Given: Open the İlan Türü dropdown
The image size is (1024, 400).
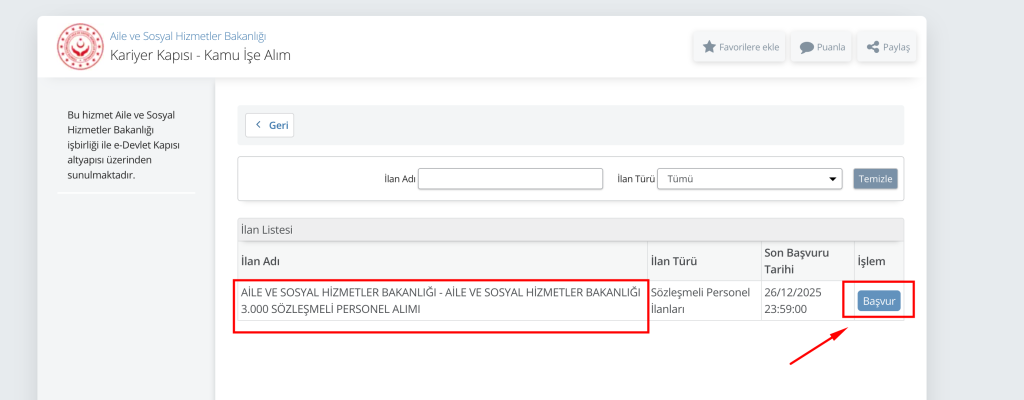Looking at the screenshot, I should coord(750,178).
